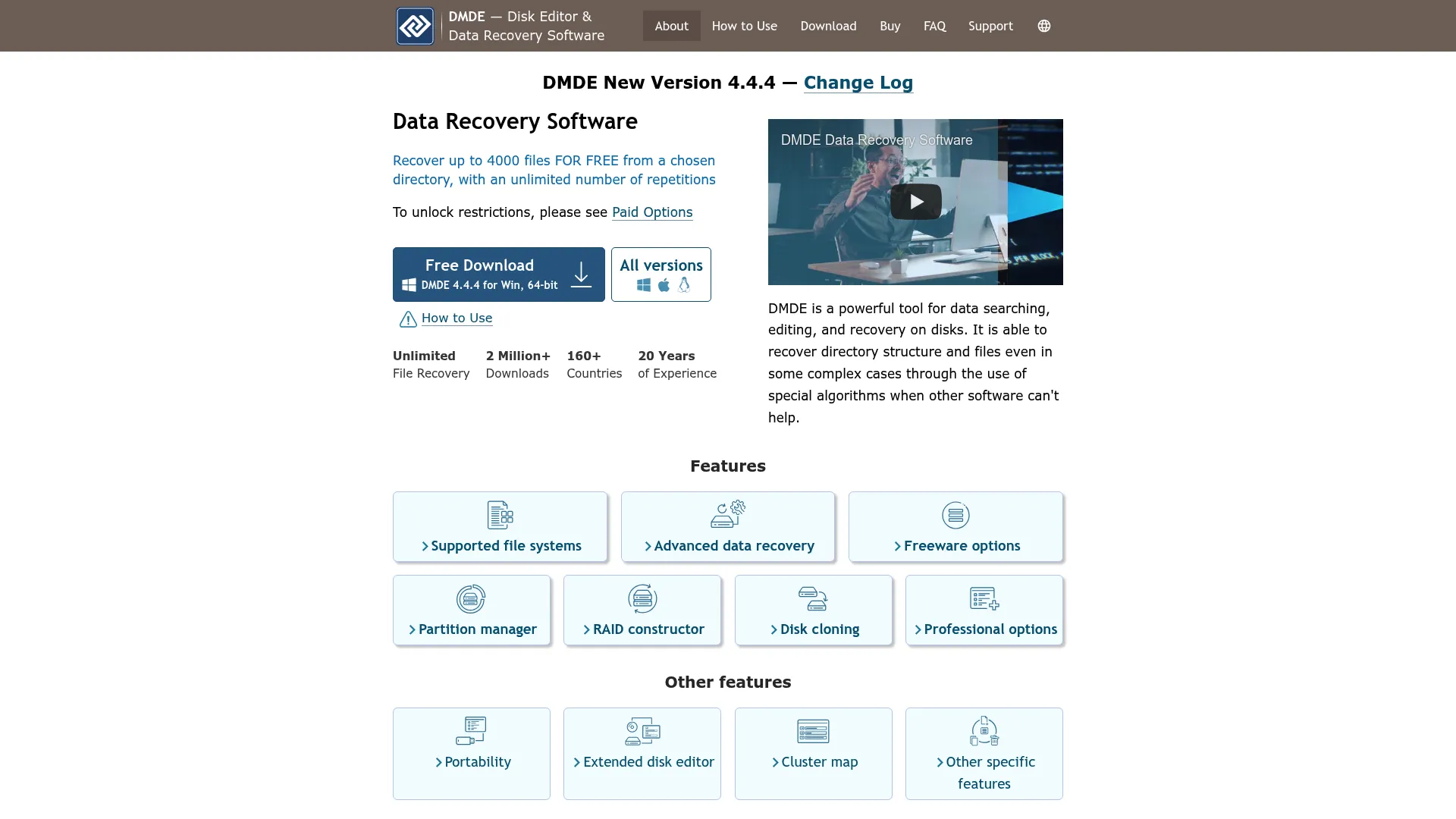Screen dimensions: 1456x819
Task: Click the 'DMDE 4.4.4 for Win, 64-bit' label
Action: [489, 285]
